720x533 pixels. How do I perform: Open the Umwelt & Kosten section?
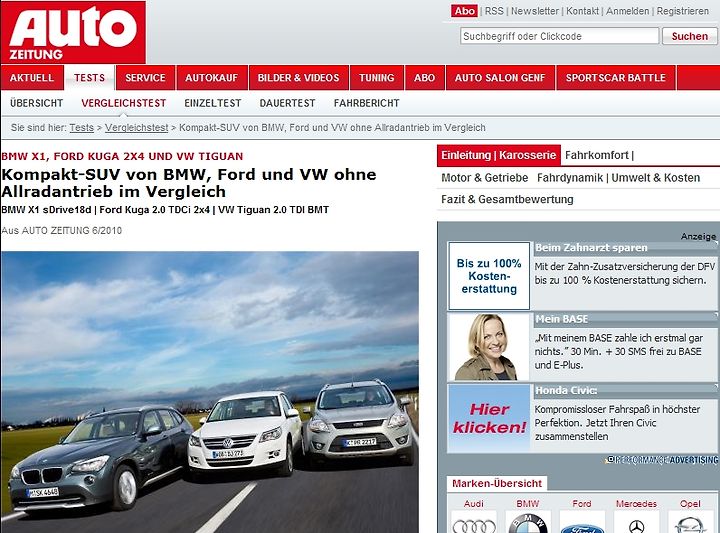(x=656, y=178)
